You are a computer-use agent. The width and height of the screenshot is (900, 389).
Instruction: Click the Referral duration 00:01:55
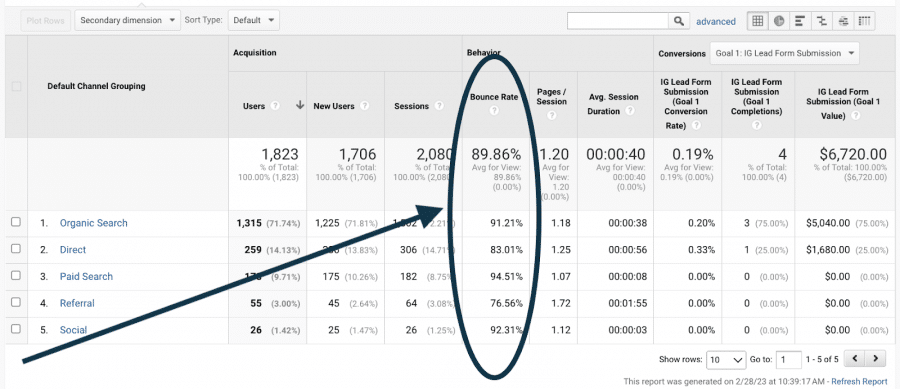point(627,303)
